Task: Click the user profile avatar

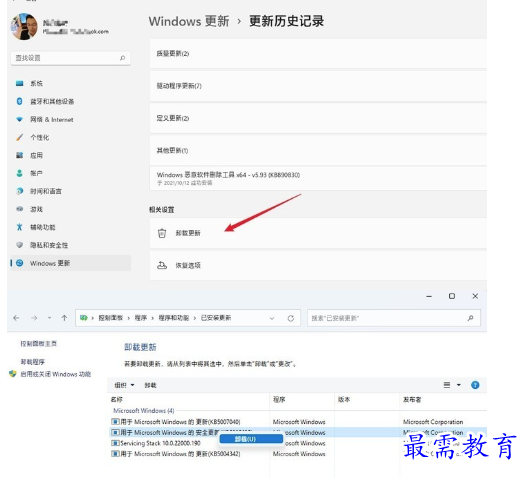Action: point(24,27)
